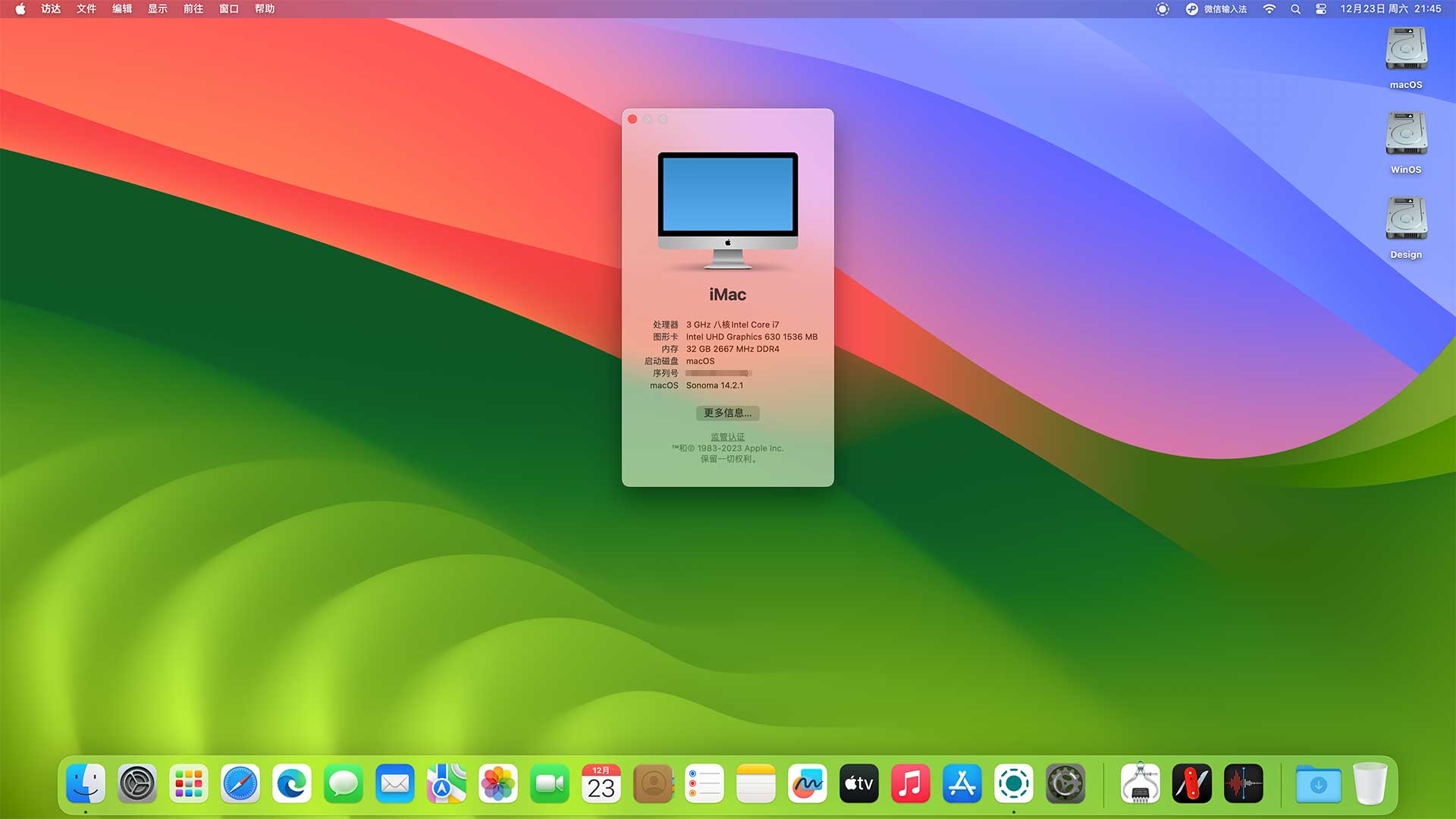
Task: Open Control Center in menu bar
Action: [x=1321, y=9]
